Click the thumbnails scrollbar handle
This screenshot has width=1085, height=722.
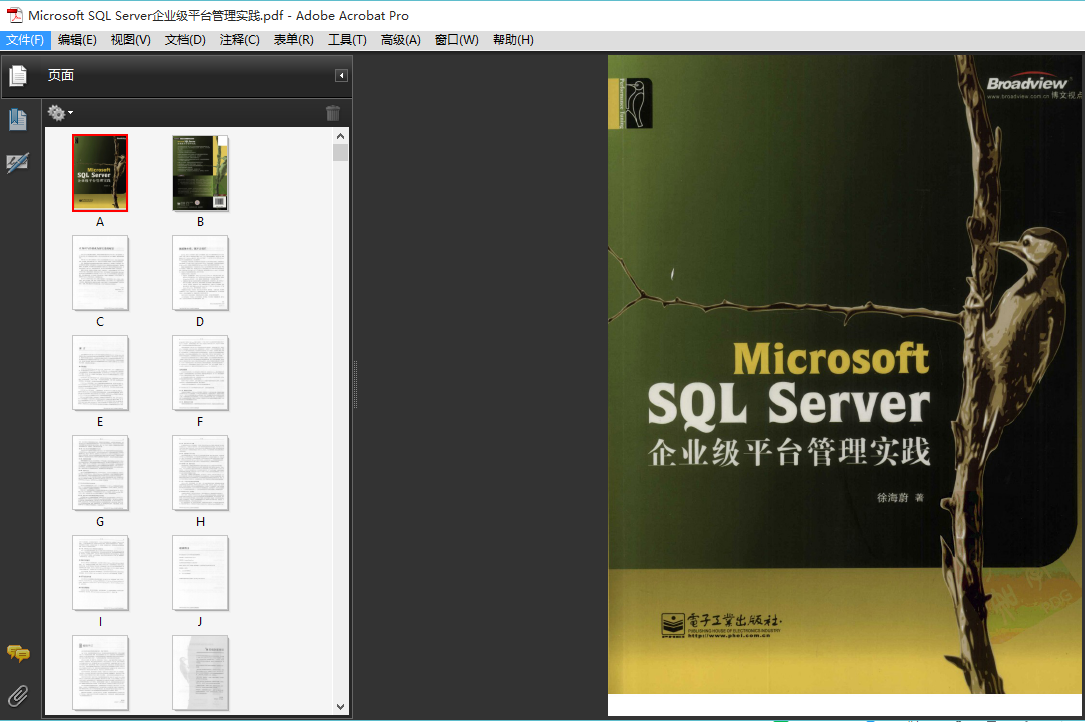point(340,152)
